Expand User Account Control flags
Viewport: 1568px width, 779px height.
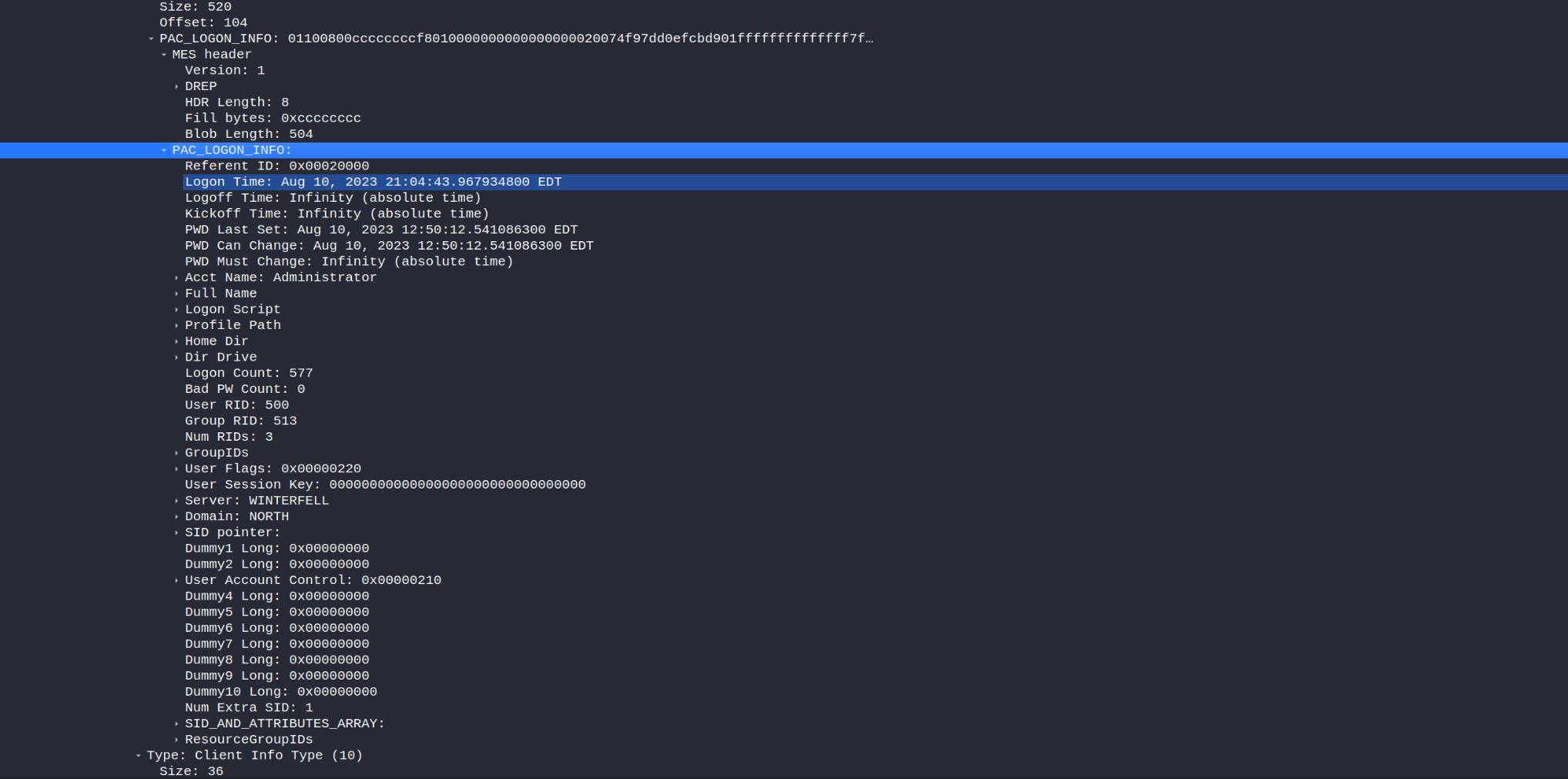point(176,581)
